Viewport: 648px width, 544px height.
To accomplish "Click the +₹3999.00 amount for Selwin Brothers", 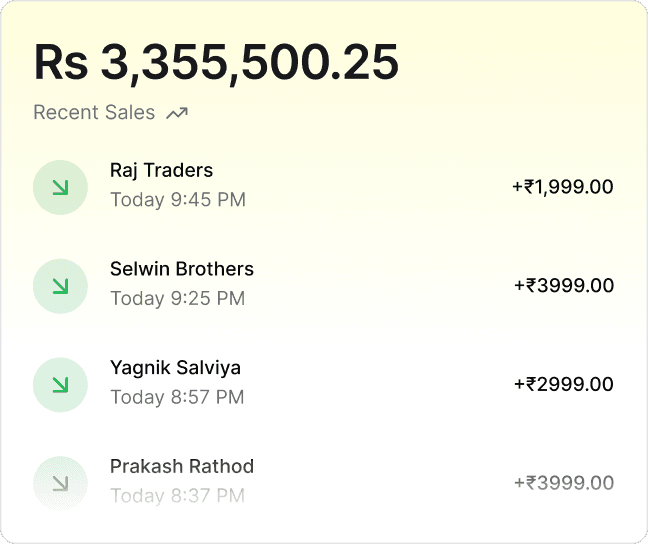I will [563, 285].
